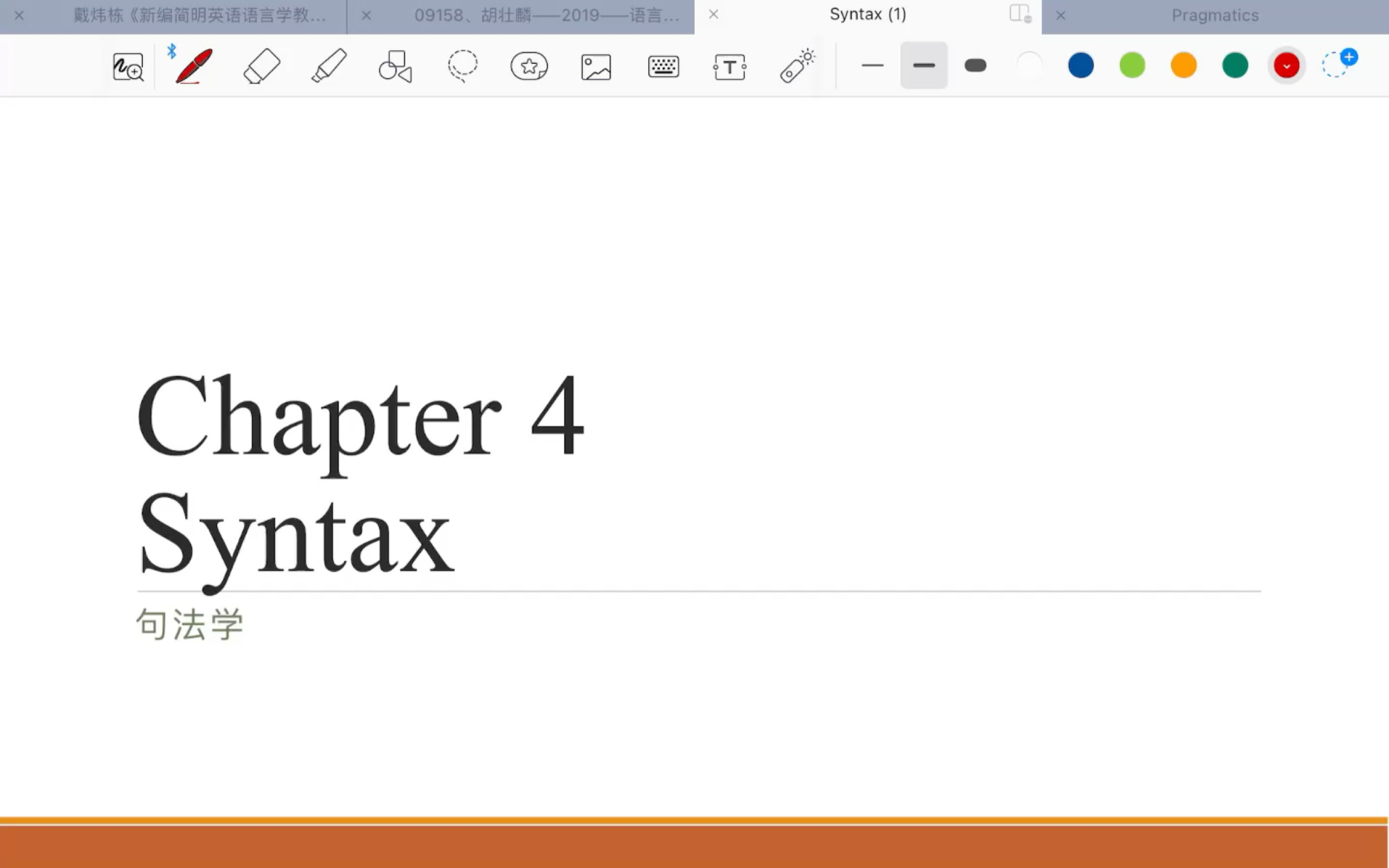1389x868 pixels.
Task: Select the Image insert tool
Action: [x=596, y=67]
